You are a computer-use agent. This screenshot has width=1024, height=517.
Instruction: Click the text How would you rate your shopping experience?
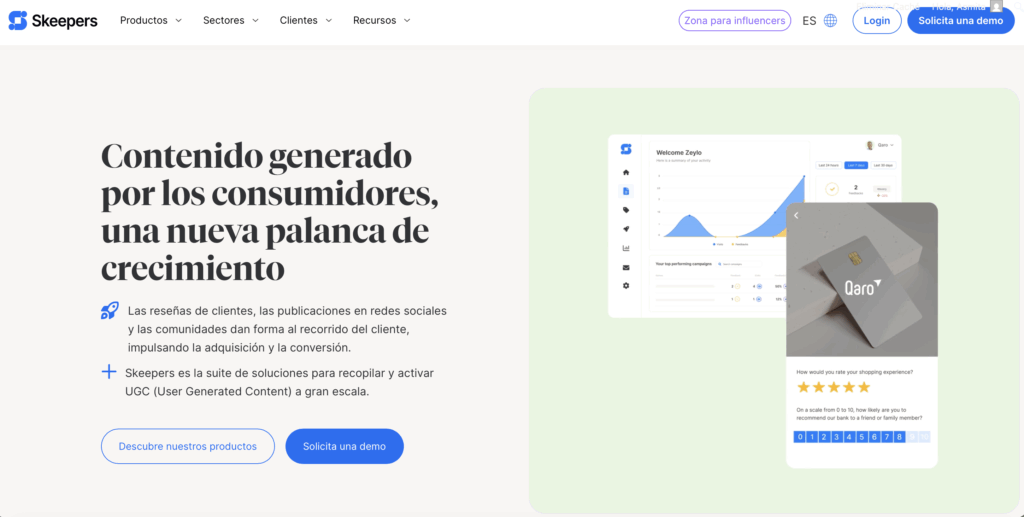(x=855, y=371)
